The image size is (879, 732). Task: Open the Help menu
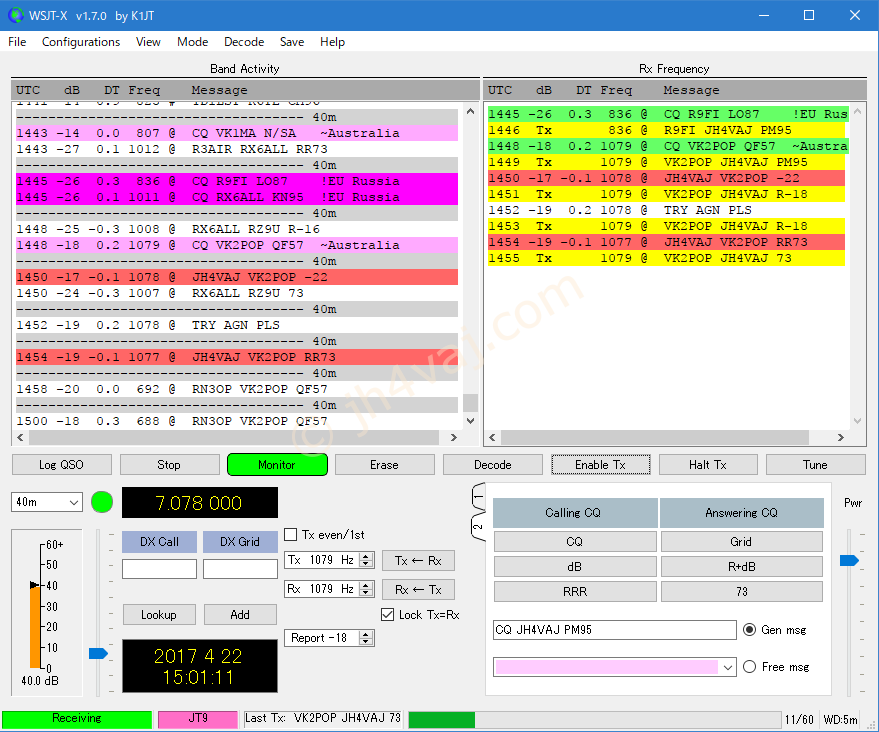point(332,42)
